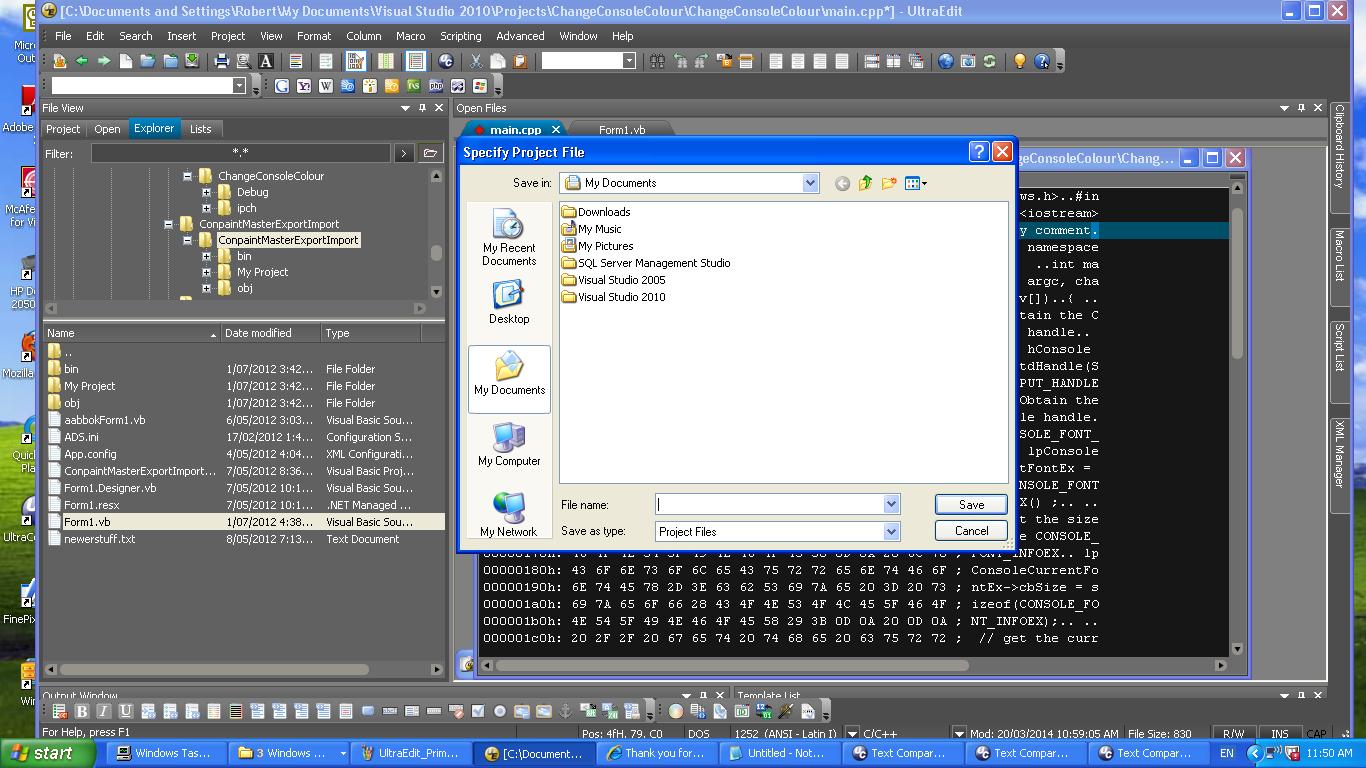
Task: Click the scissors Cut icon
Action: [x=476, y=61]
